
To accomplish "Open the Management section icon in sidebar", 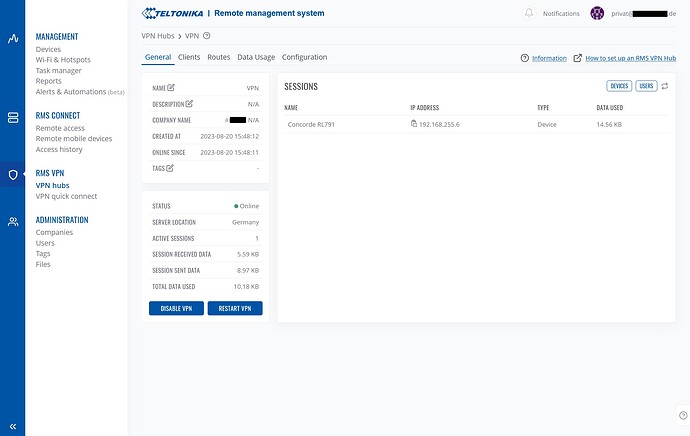I will 13,39.
